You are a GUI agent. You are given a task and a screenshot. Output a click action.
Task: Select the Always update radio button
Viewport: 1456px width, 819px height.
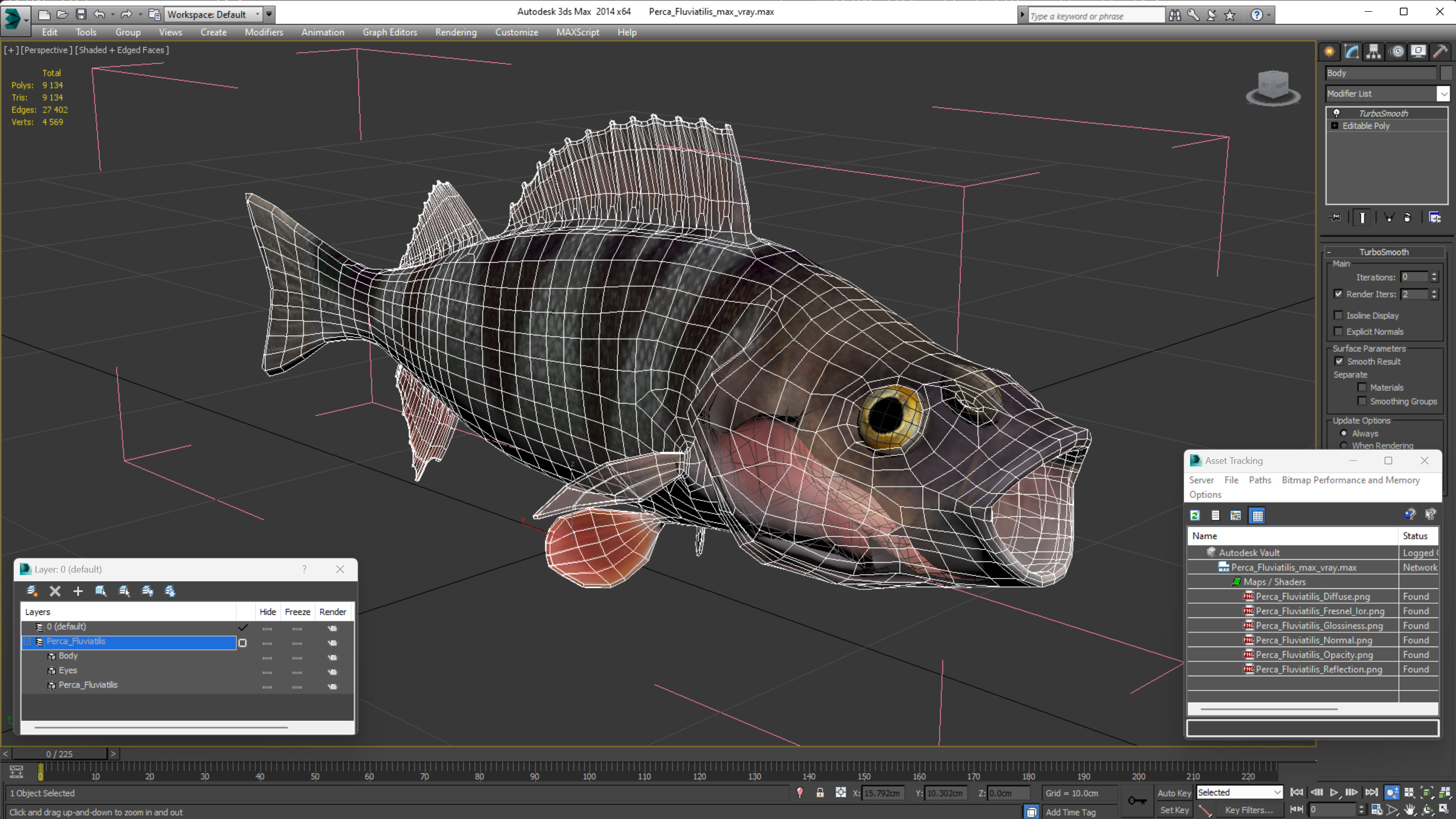tap(1344, 433)
